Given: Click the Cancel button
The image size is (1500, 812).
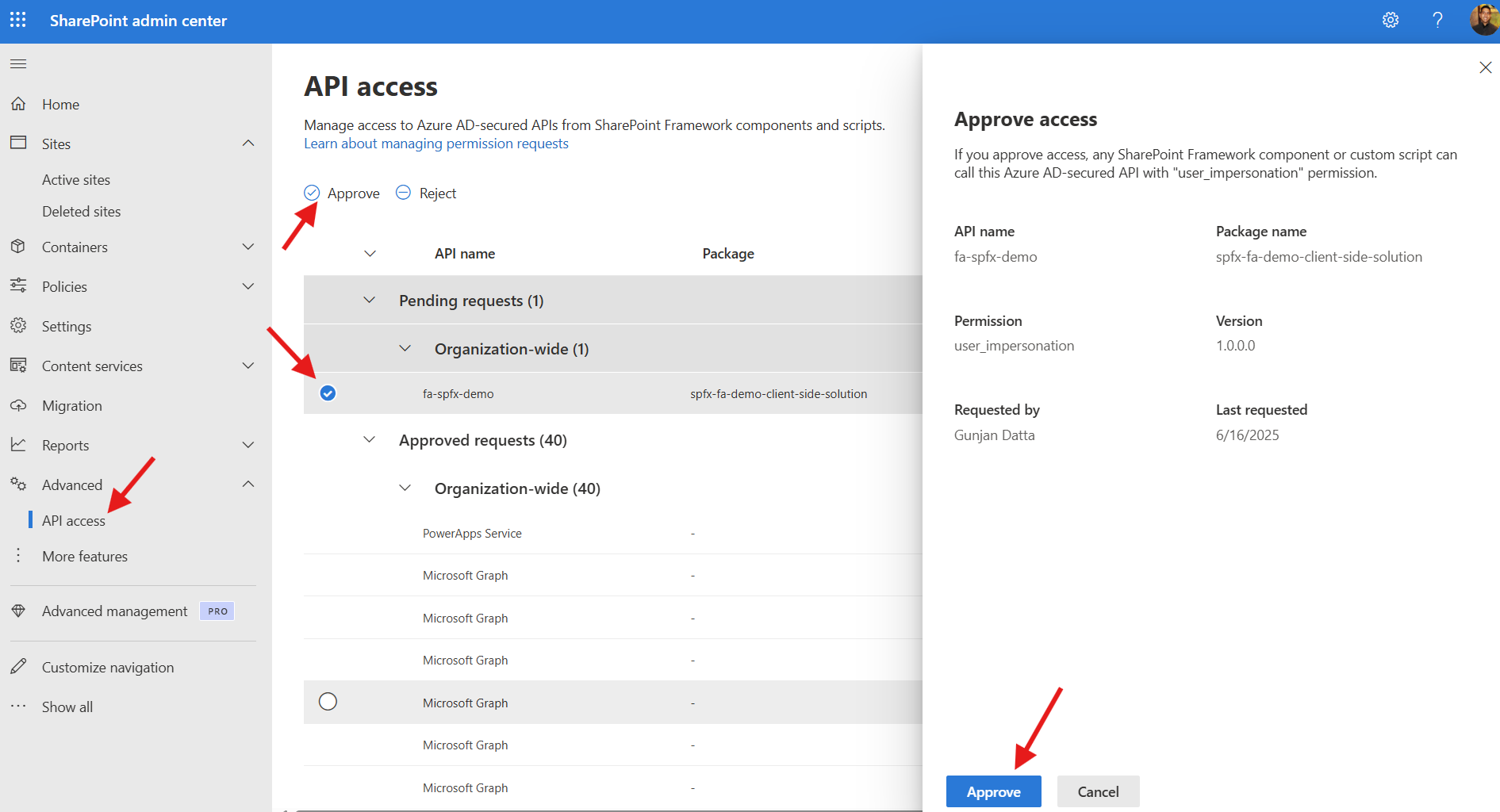Looking at the screenshot, I should tap(1098, 791).
